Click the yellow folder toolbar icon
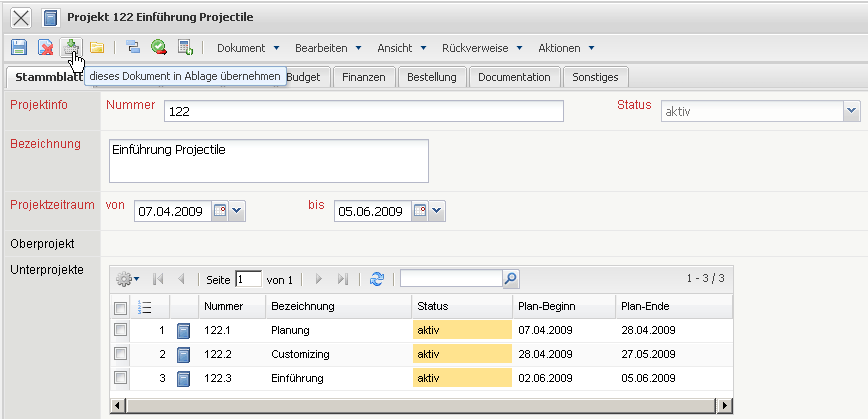Viewport: 868px width, 419px height. coord(97,47)
